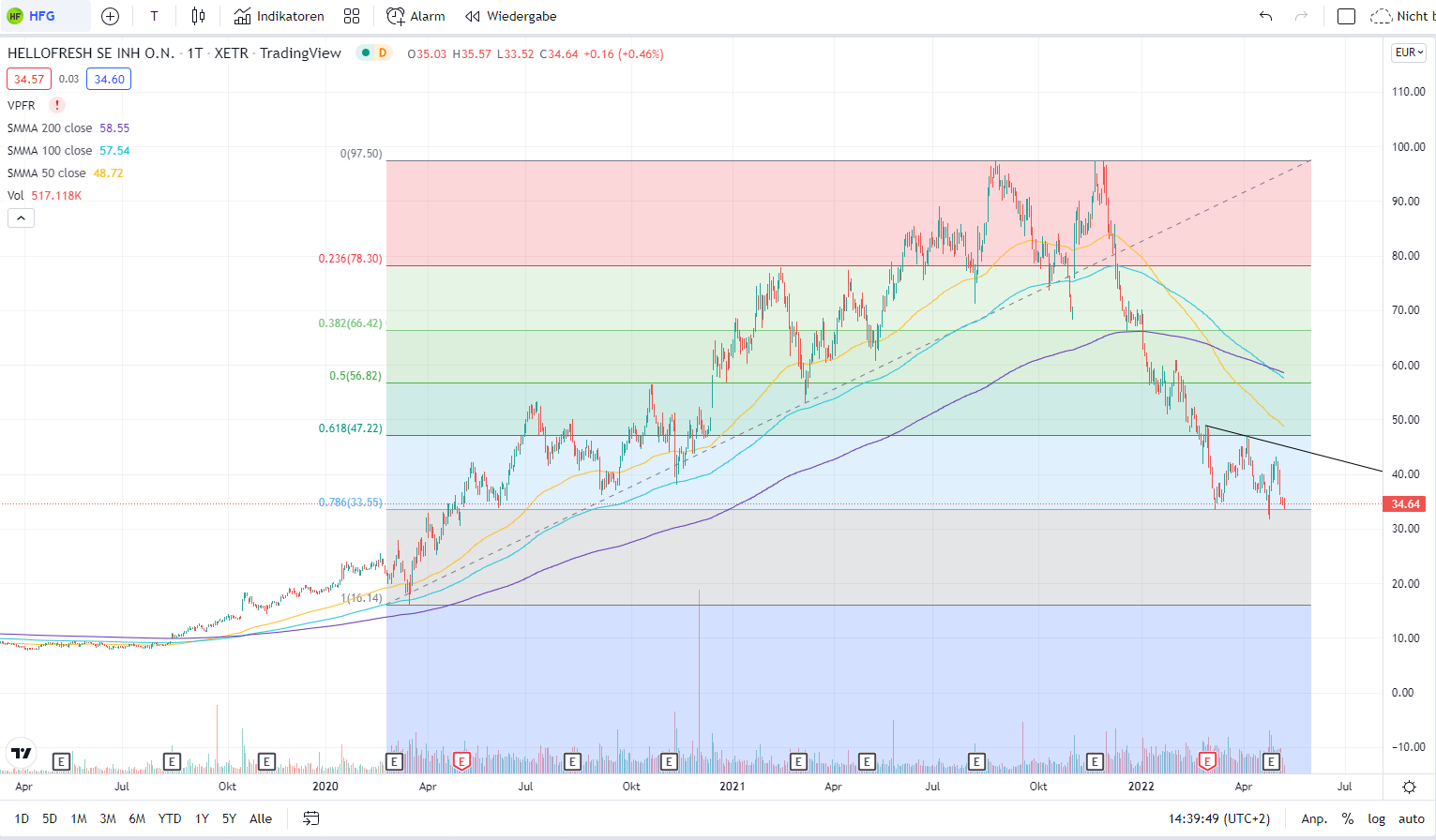Click the red sell price 34.57 button
This screenshot has width=1436, height=840.
point(29,80)
